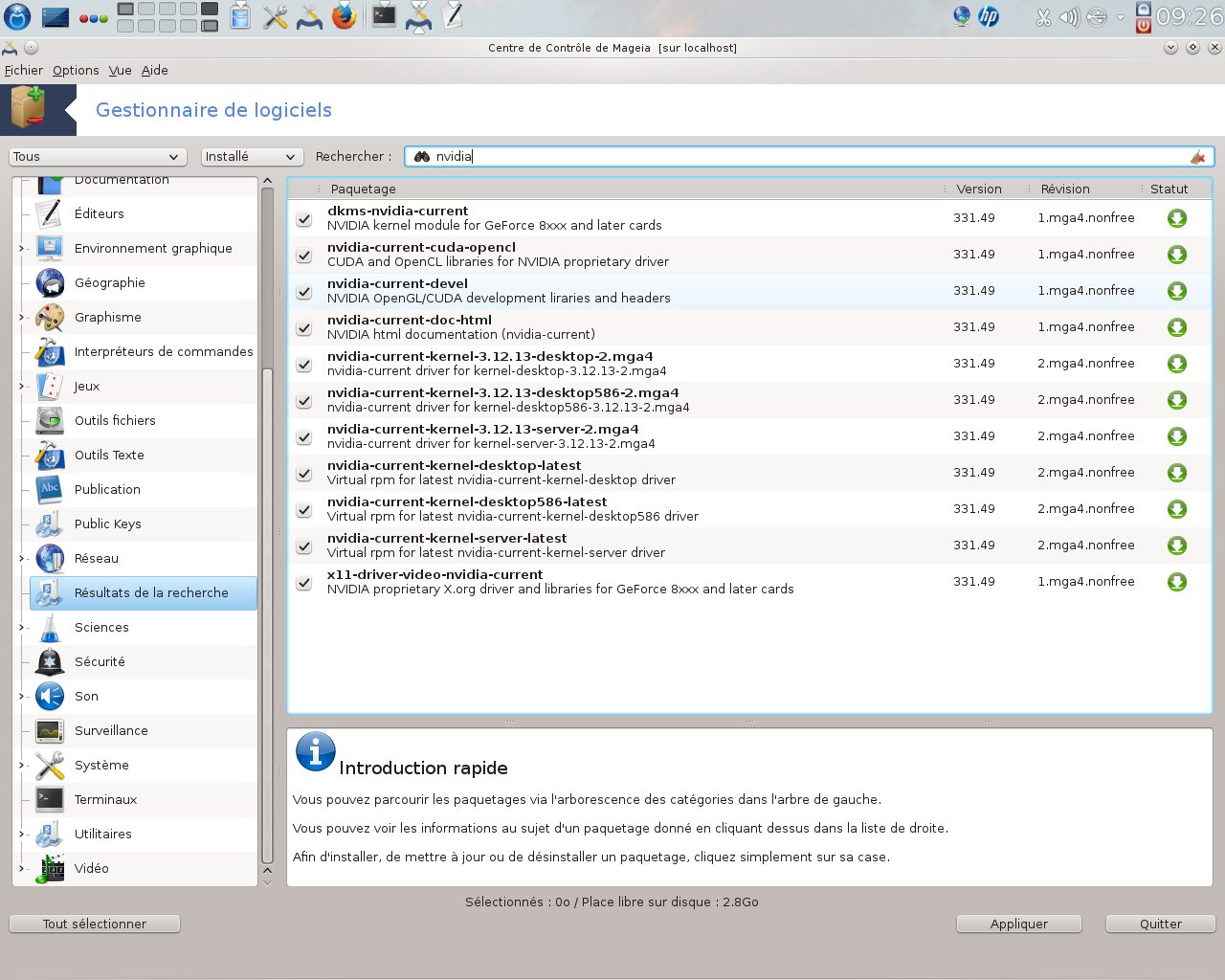
Task: Open the terminal icon in the top panel
Action: (384, 16)
